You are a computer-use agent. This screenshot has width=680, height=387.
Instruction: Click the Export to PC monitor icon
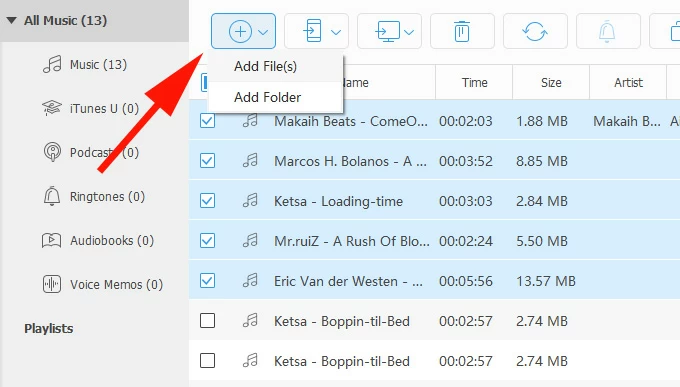click(388, 31)
